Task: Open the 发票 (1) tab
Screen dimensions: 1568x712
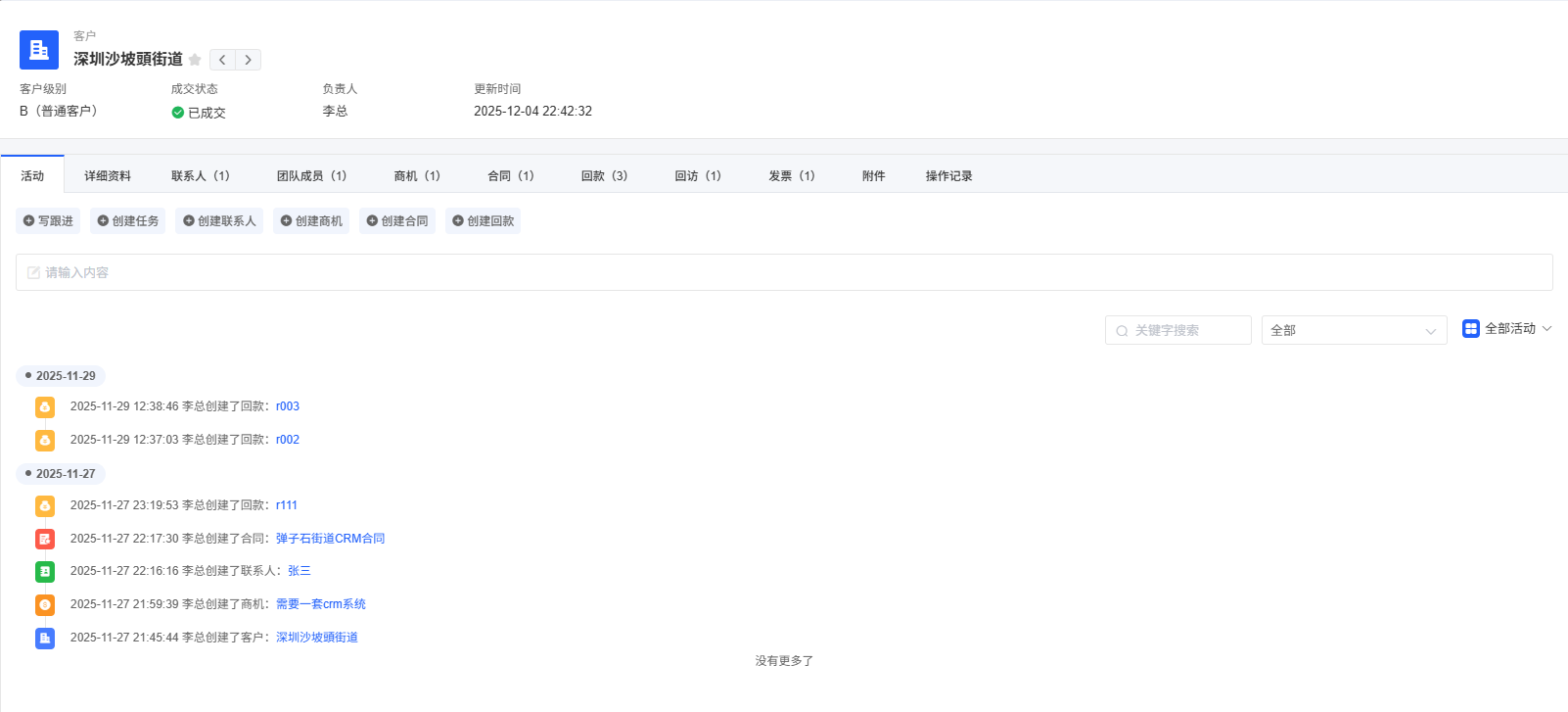Action: coord(792,175)
